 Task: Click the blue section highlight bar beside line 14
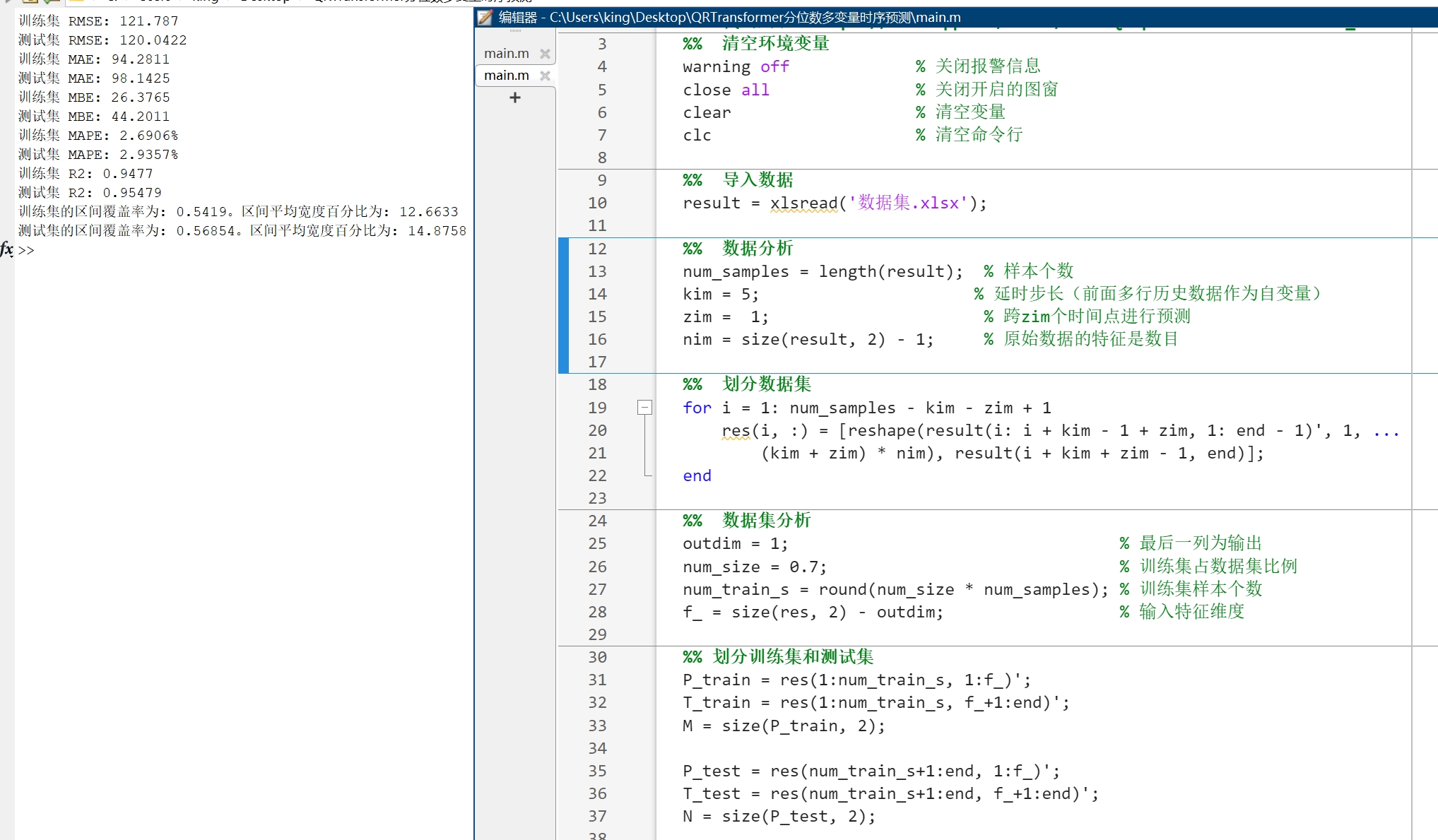tap(563, 295)
